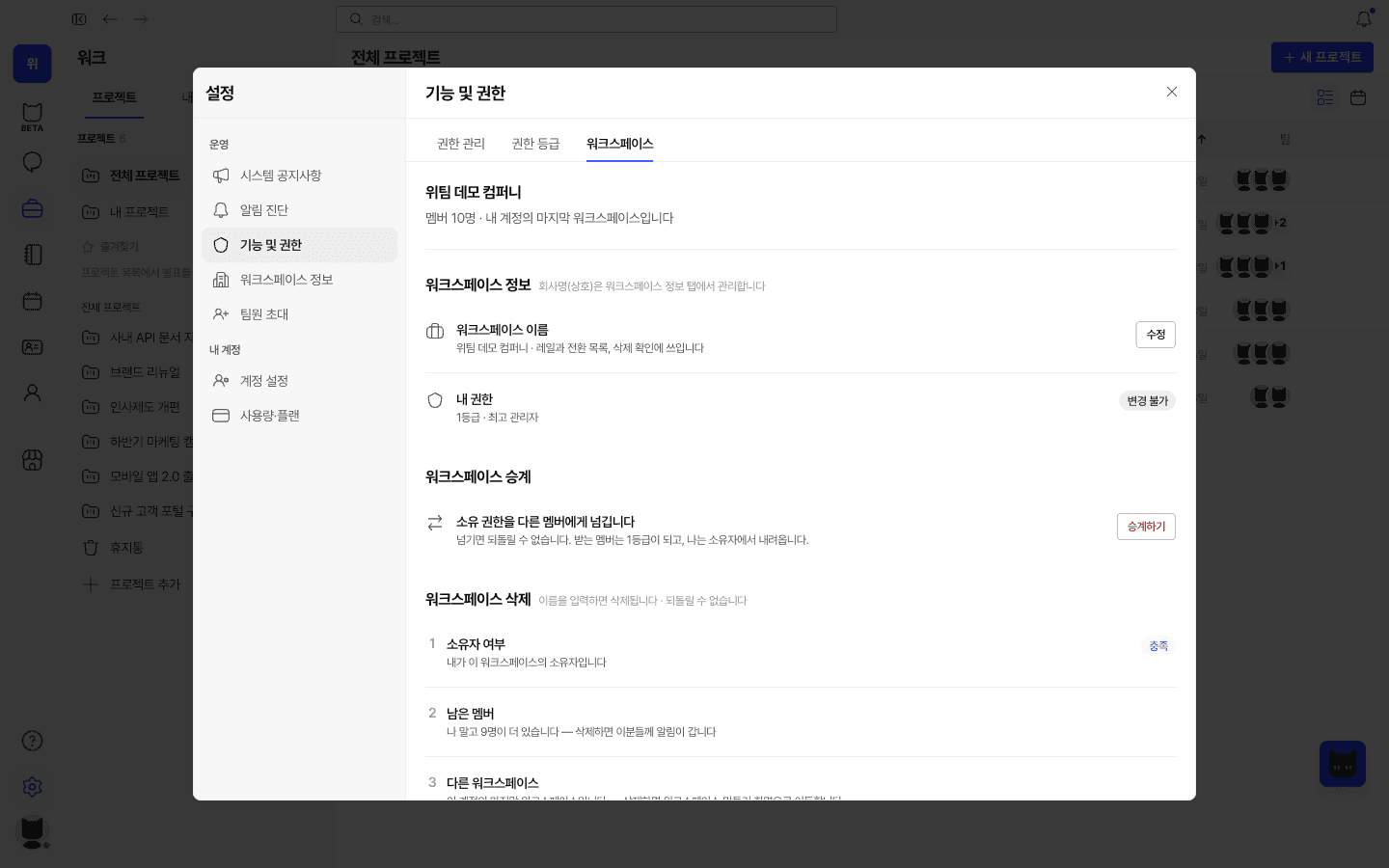Go to 알림 진단 settings
This screenshot has height=868, width=1389.
click(299, 210)
